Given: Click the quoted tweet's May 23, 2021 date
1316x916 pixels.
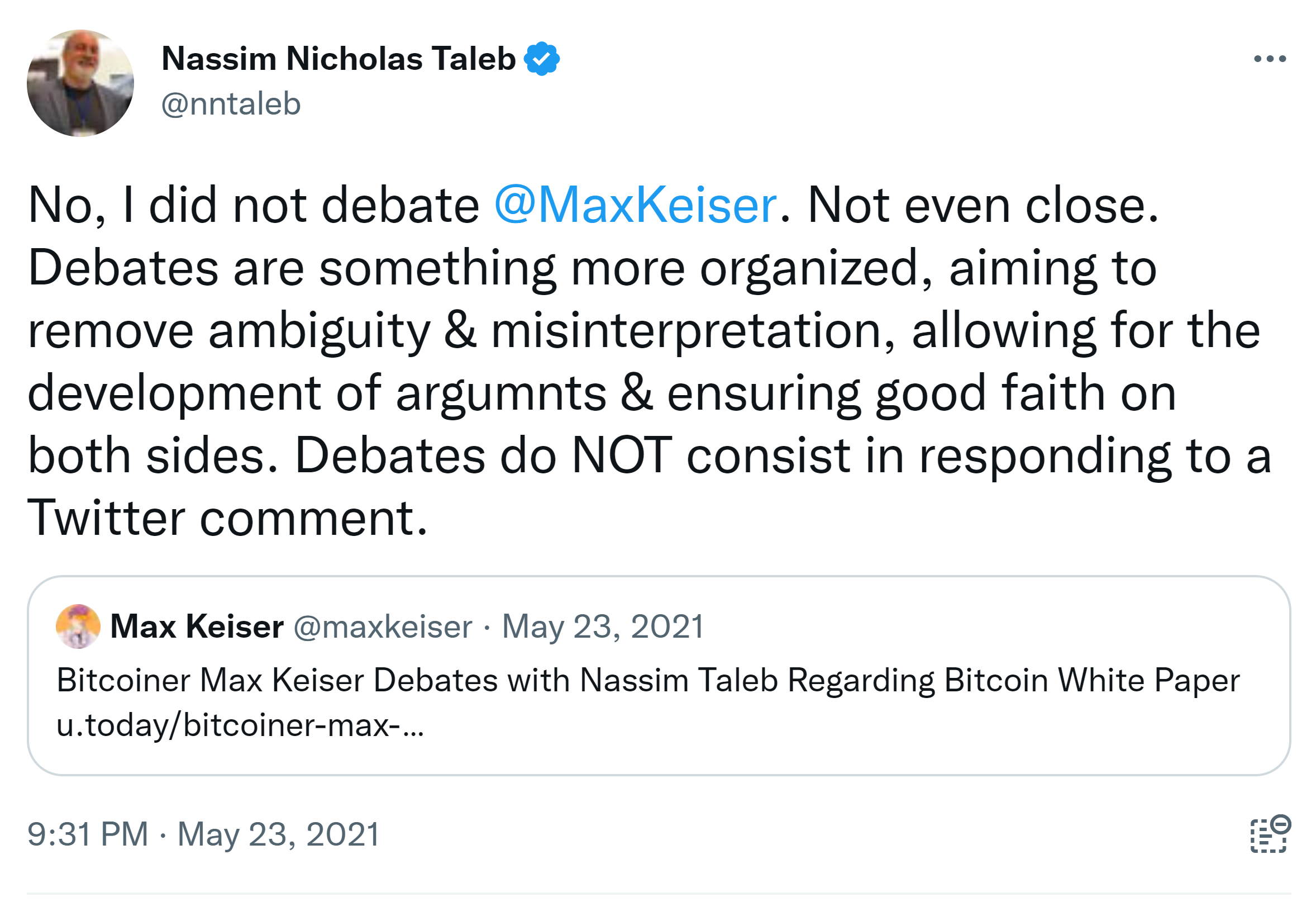Looking at the screenshot, I should 602,627.
